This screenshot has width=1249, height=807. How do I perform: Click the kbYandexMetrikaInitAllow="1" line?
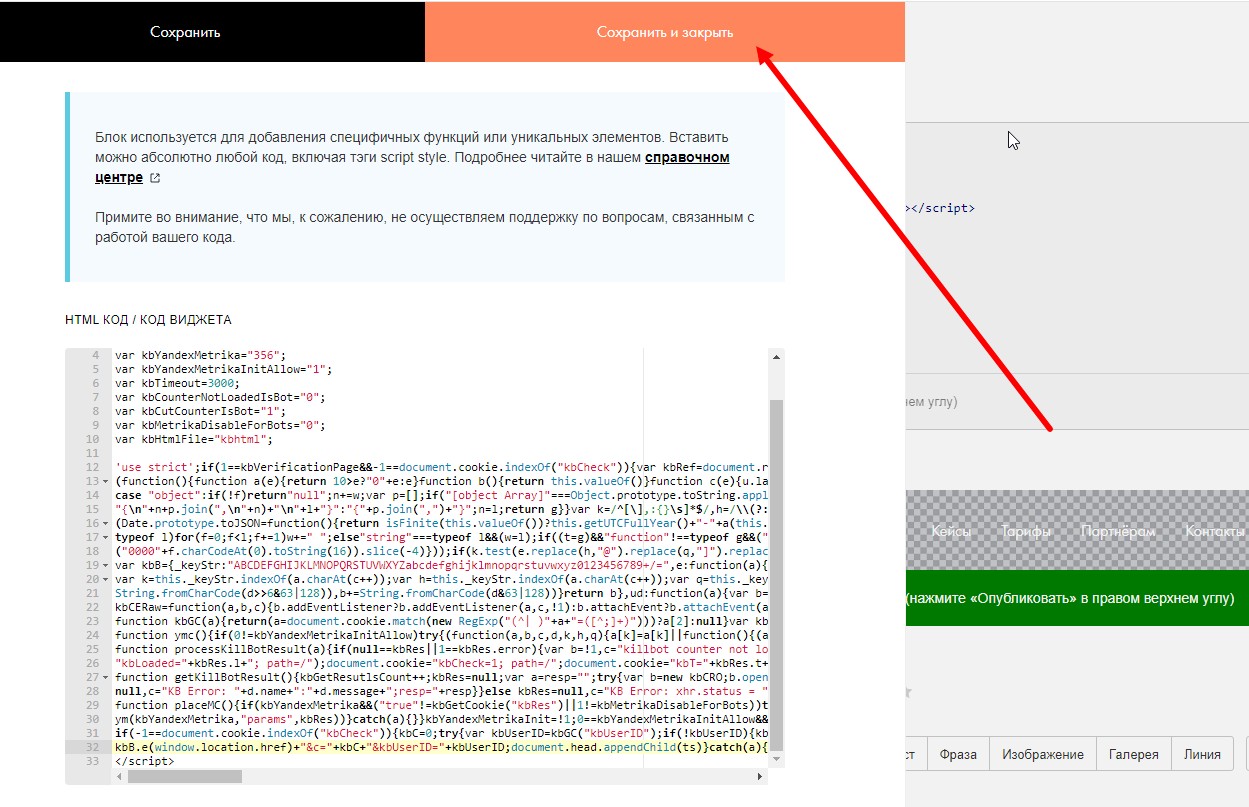[224, 369]
